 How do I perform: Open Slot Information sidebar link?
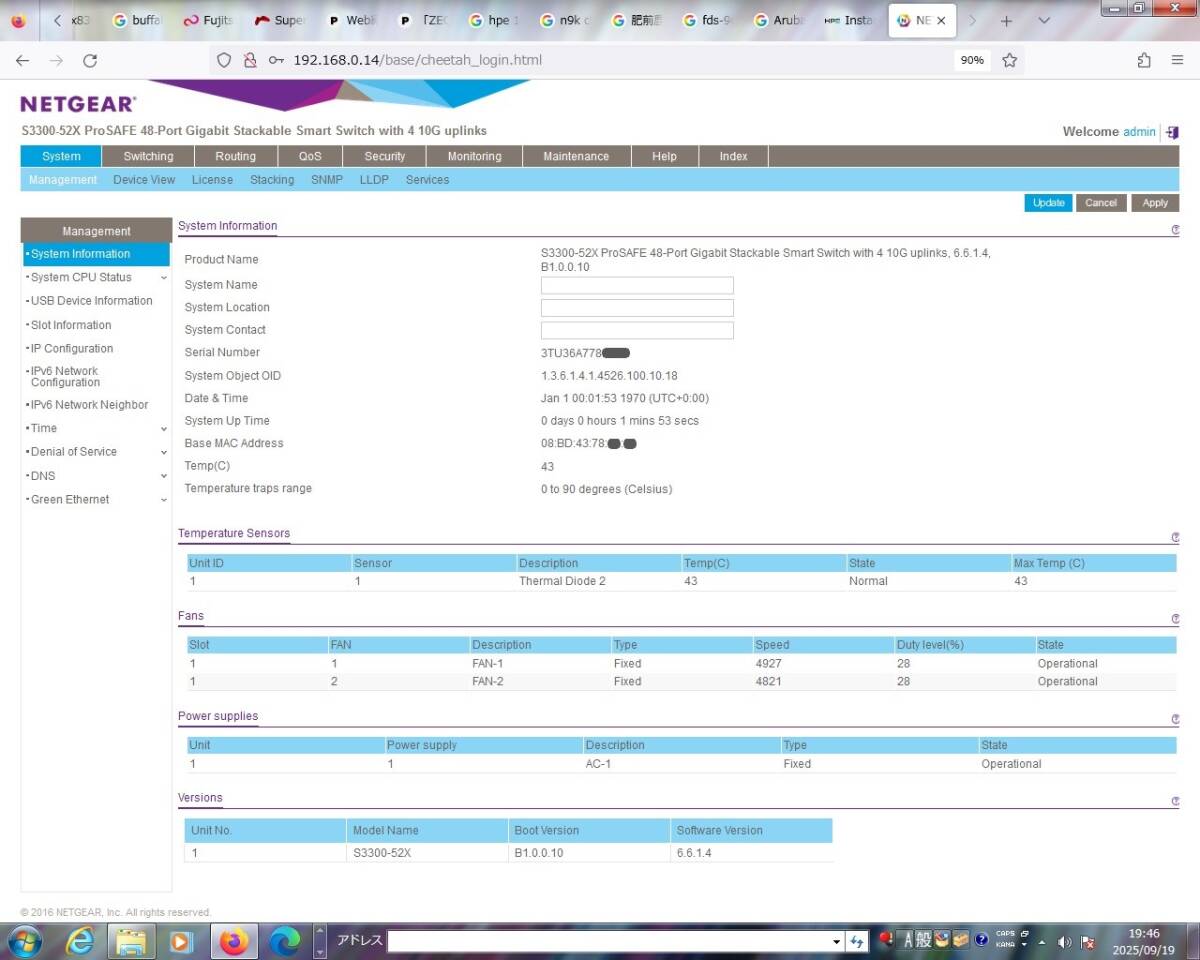70,325
